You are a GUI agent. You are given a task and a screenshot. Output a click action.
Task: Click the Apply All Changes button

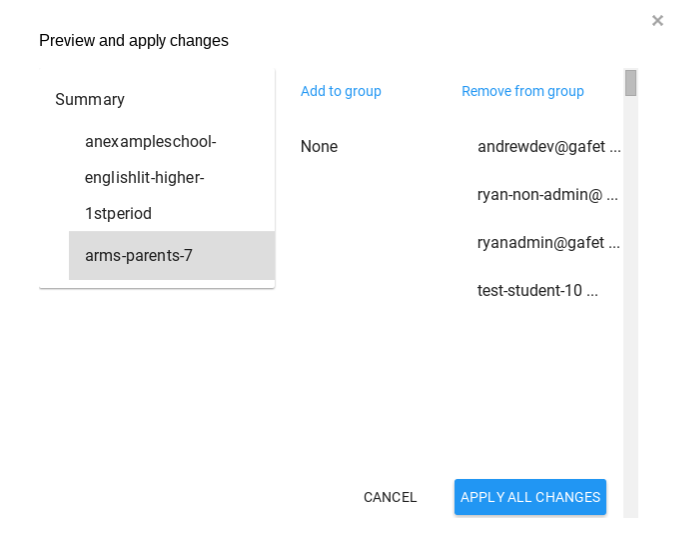pos(530,497)
